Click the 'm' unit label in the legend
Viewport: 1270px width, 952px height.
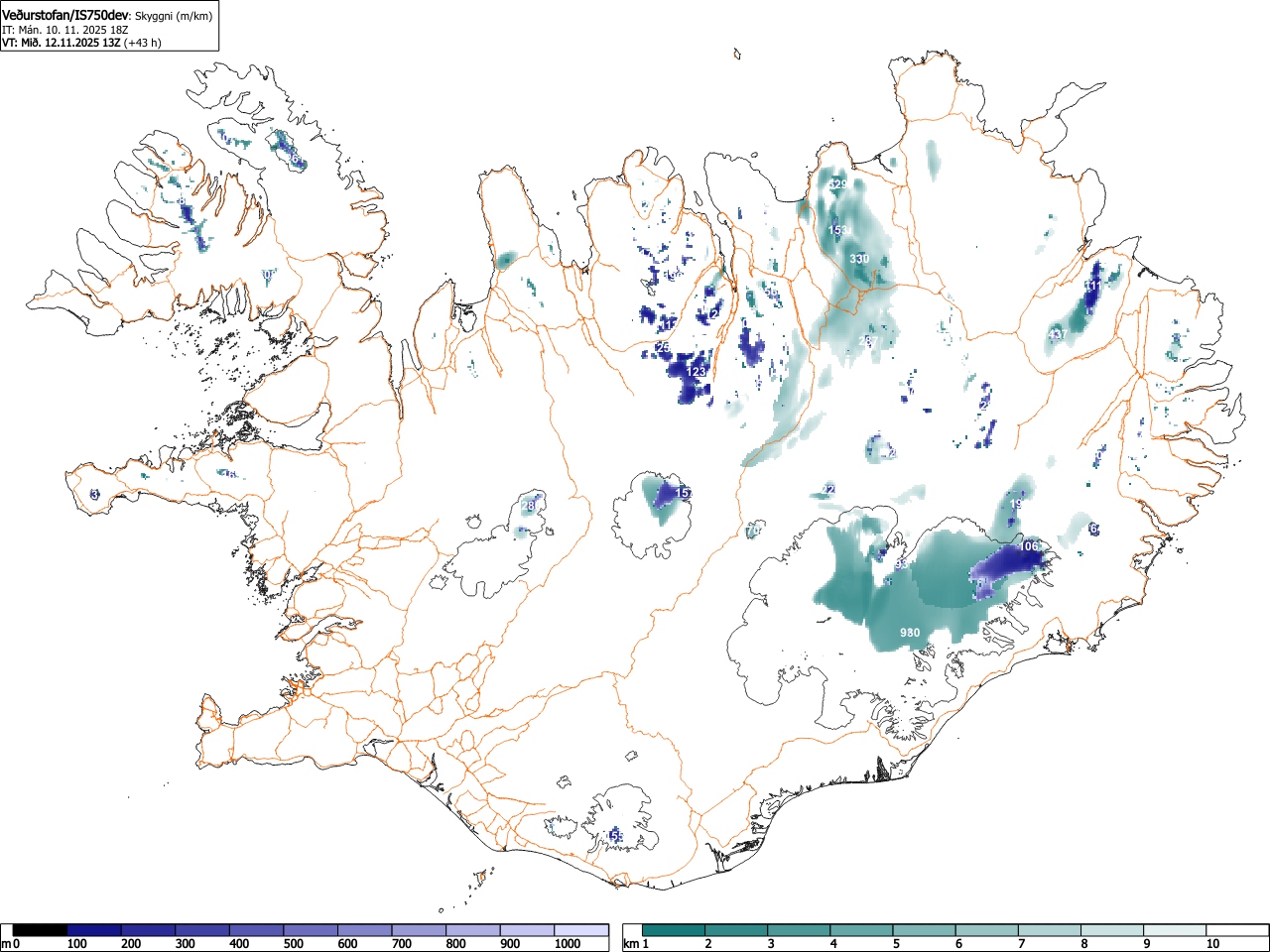(6, 944)
